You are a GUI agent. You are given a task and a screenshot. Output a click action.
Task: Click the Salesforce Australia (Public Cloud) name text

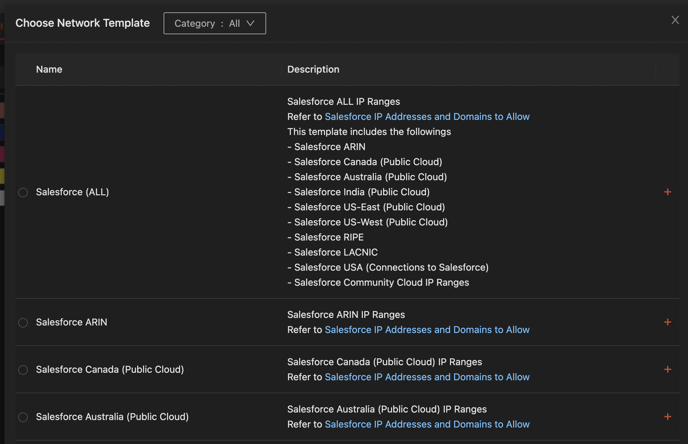(x=112, y=417)
